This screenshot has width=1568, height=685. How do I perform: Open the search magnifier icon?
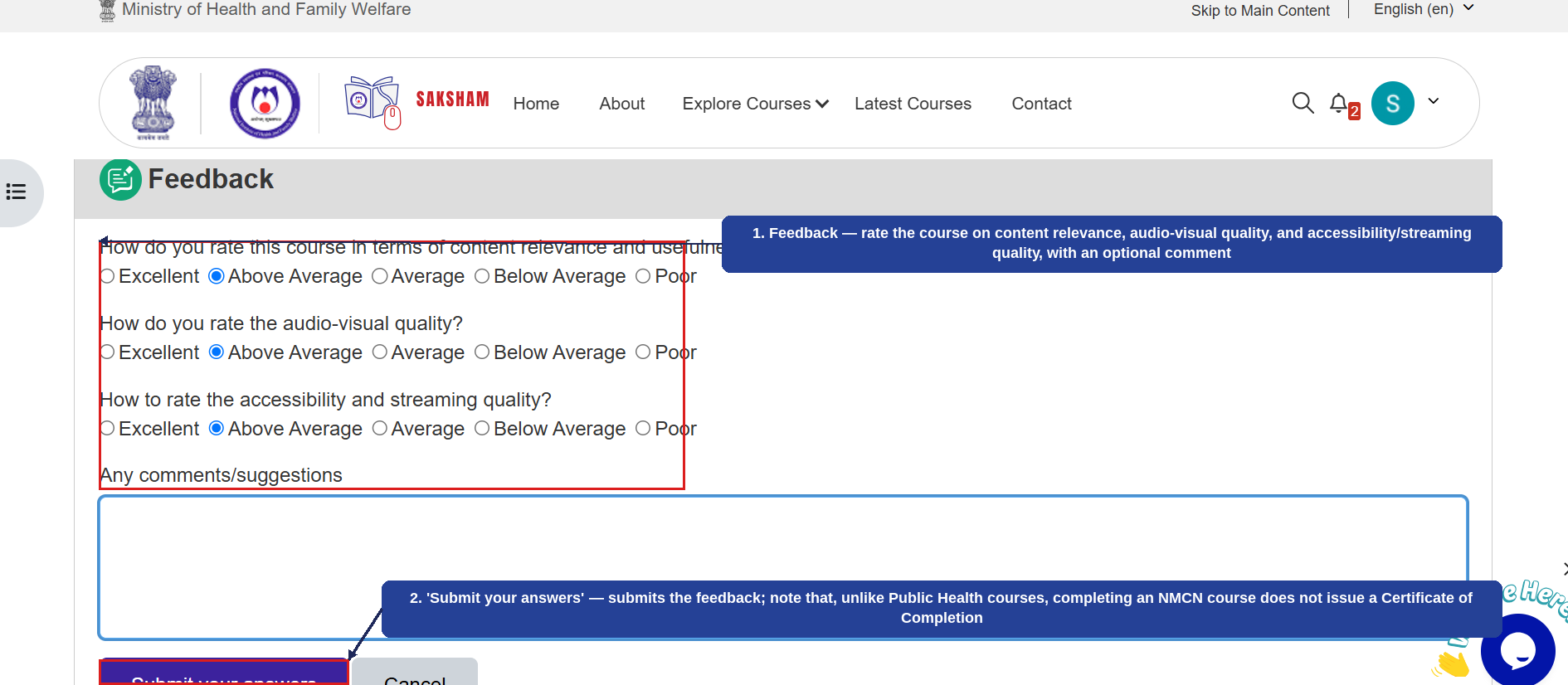click(x=1303, y=103)
